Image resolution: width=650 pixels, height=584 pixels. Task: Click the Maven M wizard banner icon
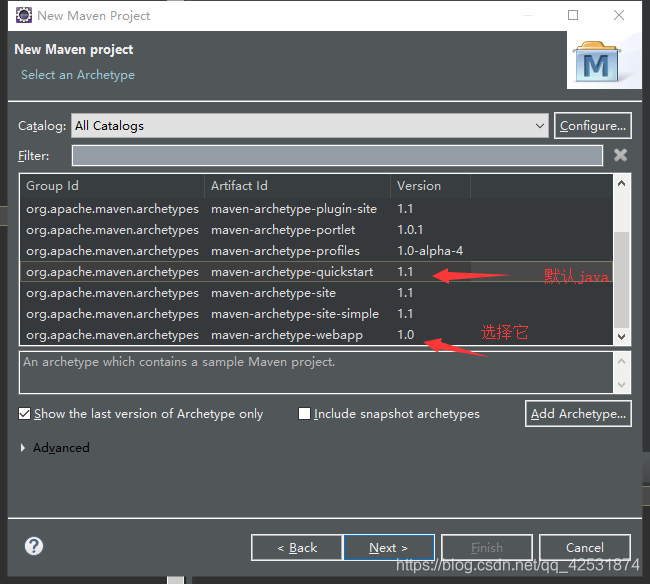(596, 61)
